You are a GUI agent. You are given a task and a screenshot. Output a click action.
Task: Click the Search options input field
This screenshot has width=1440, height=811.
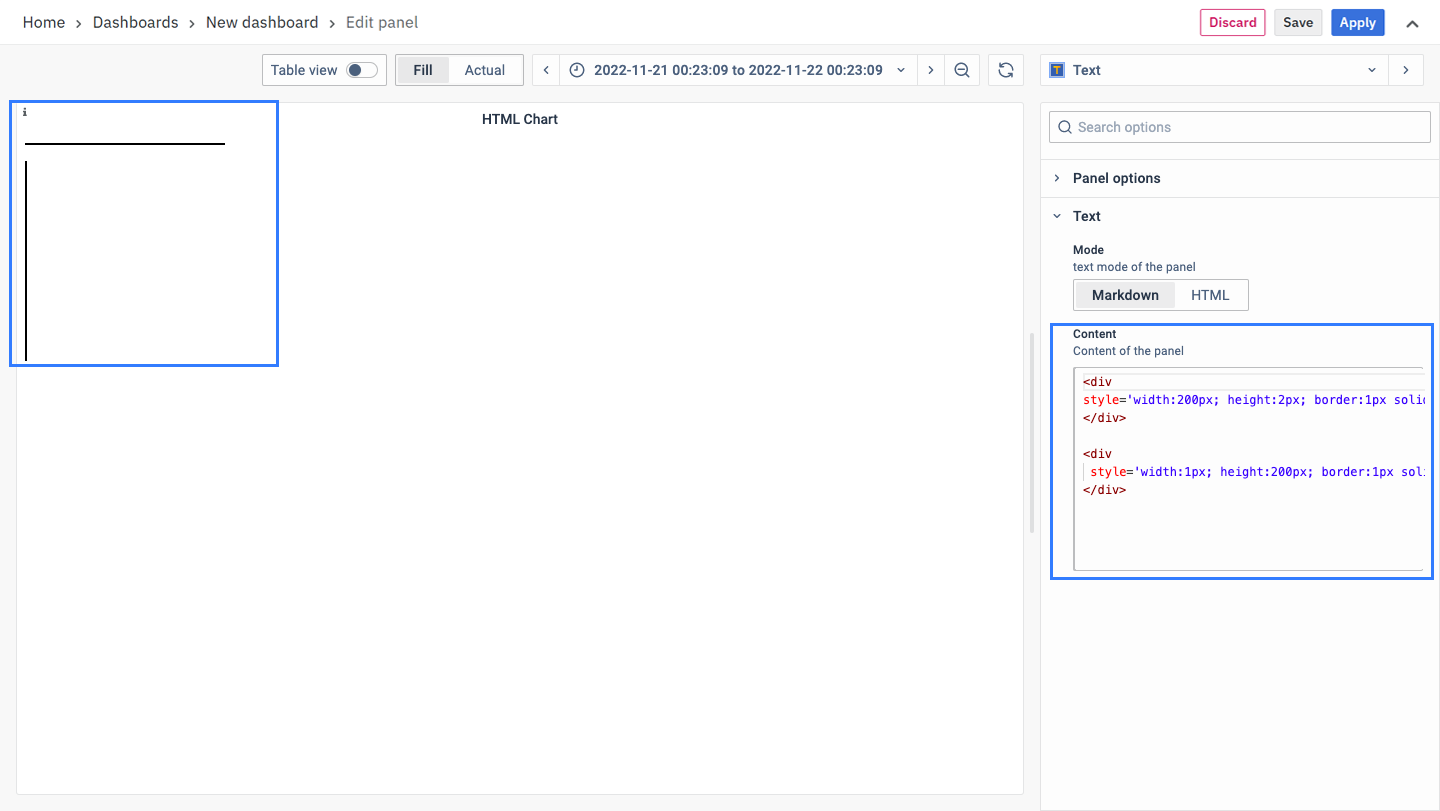(x=1240, y=127)
